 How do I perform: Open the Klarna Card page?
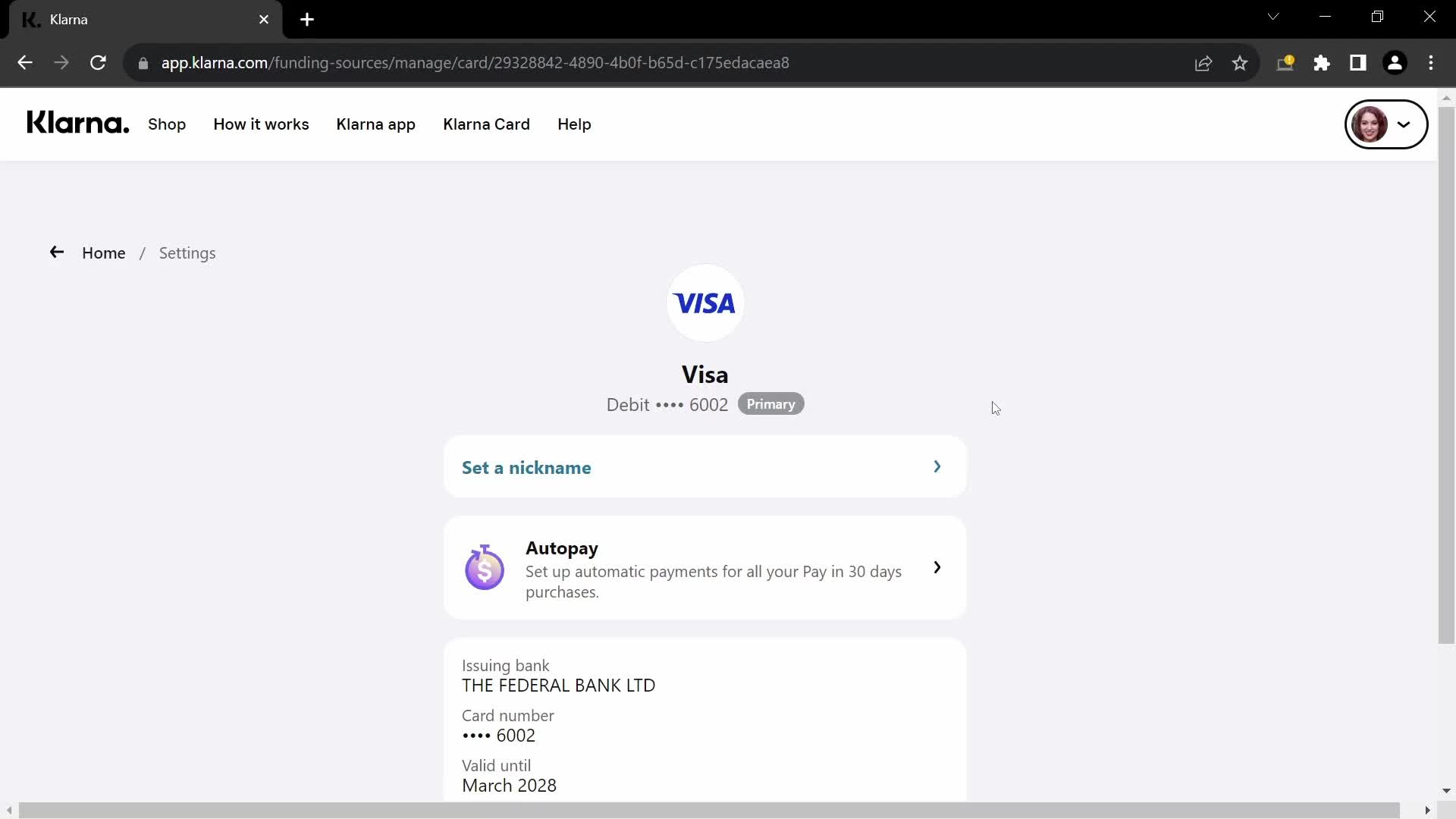486,124
